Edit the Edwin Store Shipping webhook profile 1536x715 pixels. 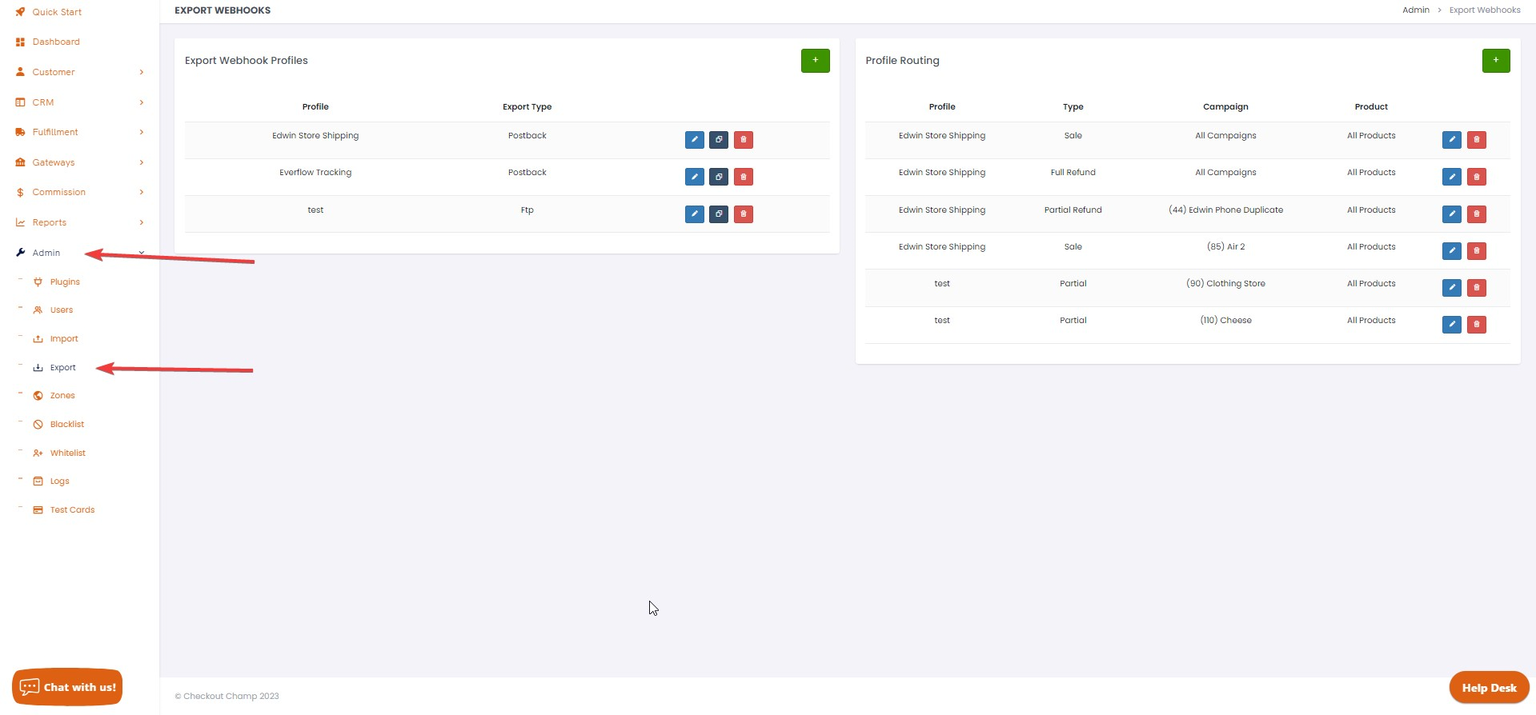pos(694,139)
